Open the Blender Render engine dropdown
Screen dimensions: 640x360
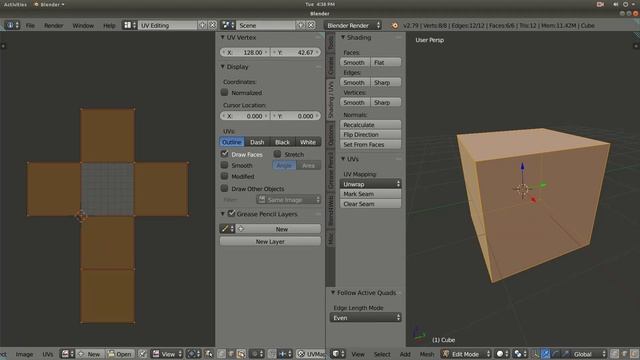coord(353,25)
